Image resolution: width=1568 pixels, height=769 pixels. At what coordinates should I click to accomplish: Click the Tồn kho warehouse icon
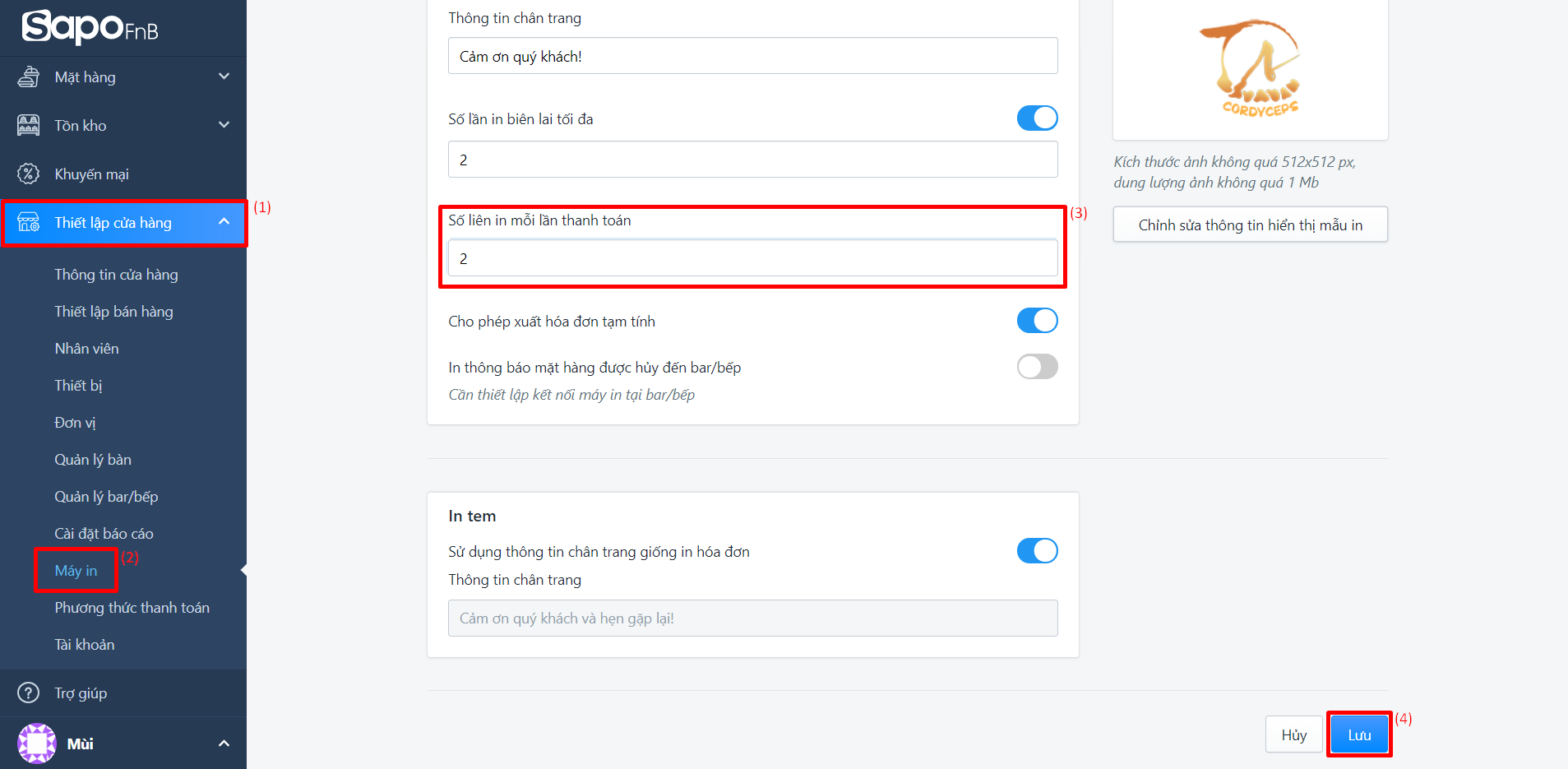(x=29, y=126)
